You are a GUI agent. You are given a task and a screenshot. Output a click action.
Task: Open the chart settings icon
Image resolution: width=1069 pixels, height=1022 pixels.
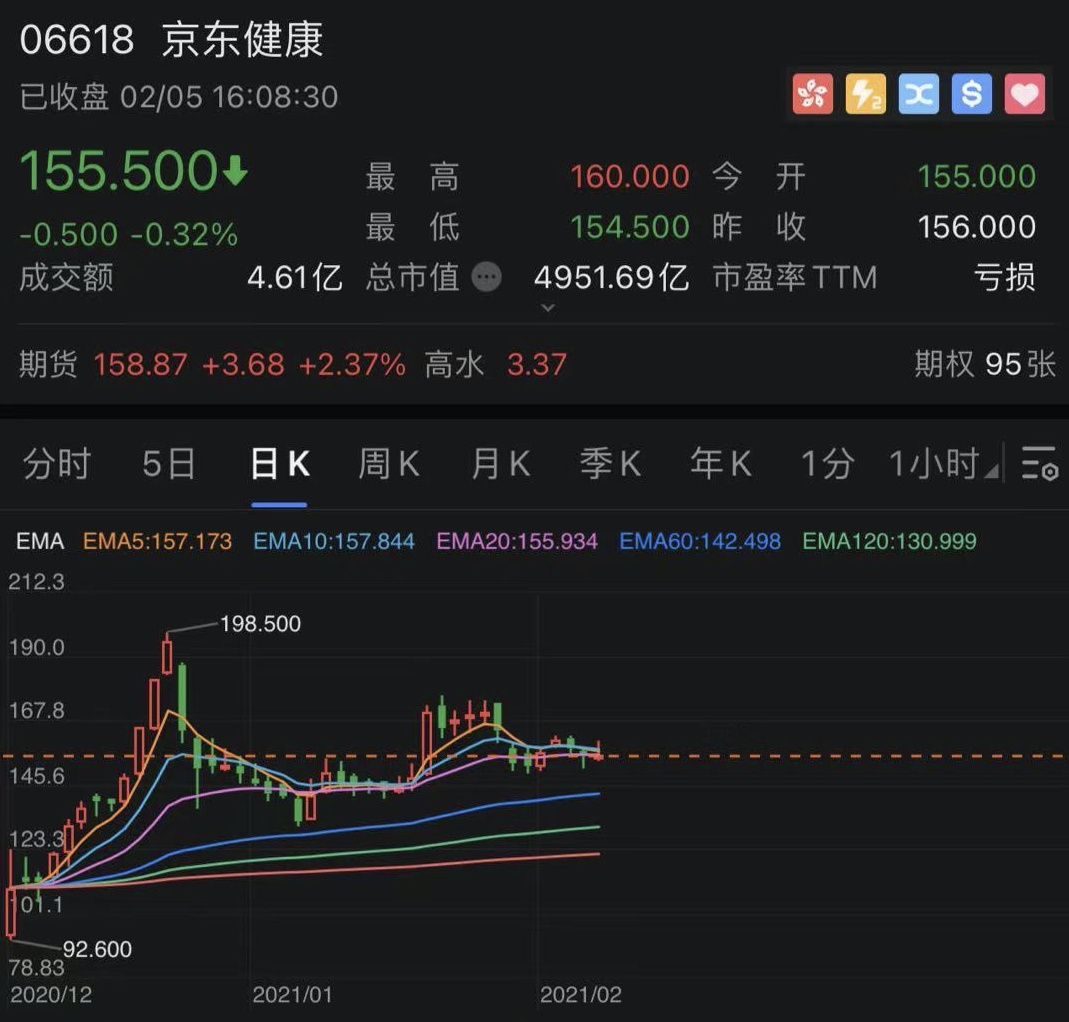(x=1039, y=464)
